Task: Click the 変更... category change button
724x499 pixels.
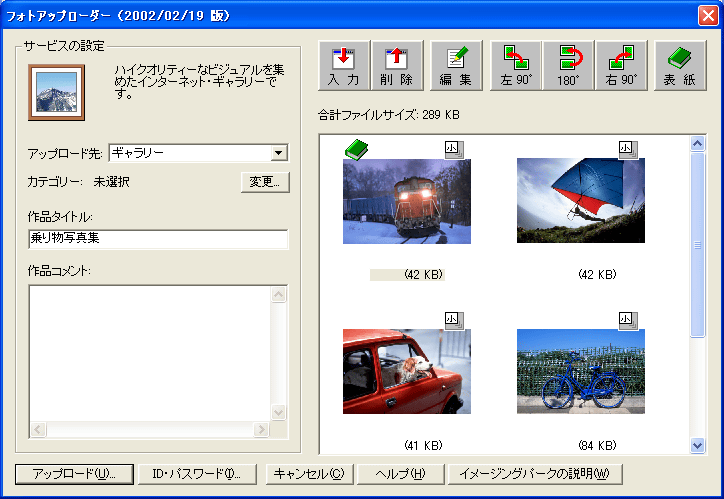Action: point(265,182)
